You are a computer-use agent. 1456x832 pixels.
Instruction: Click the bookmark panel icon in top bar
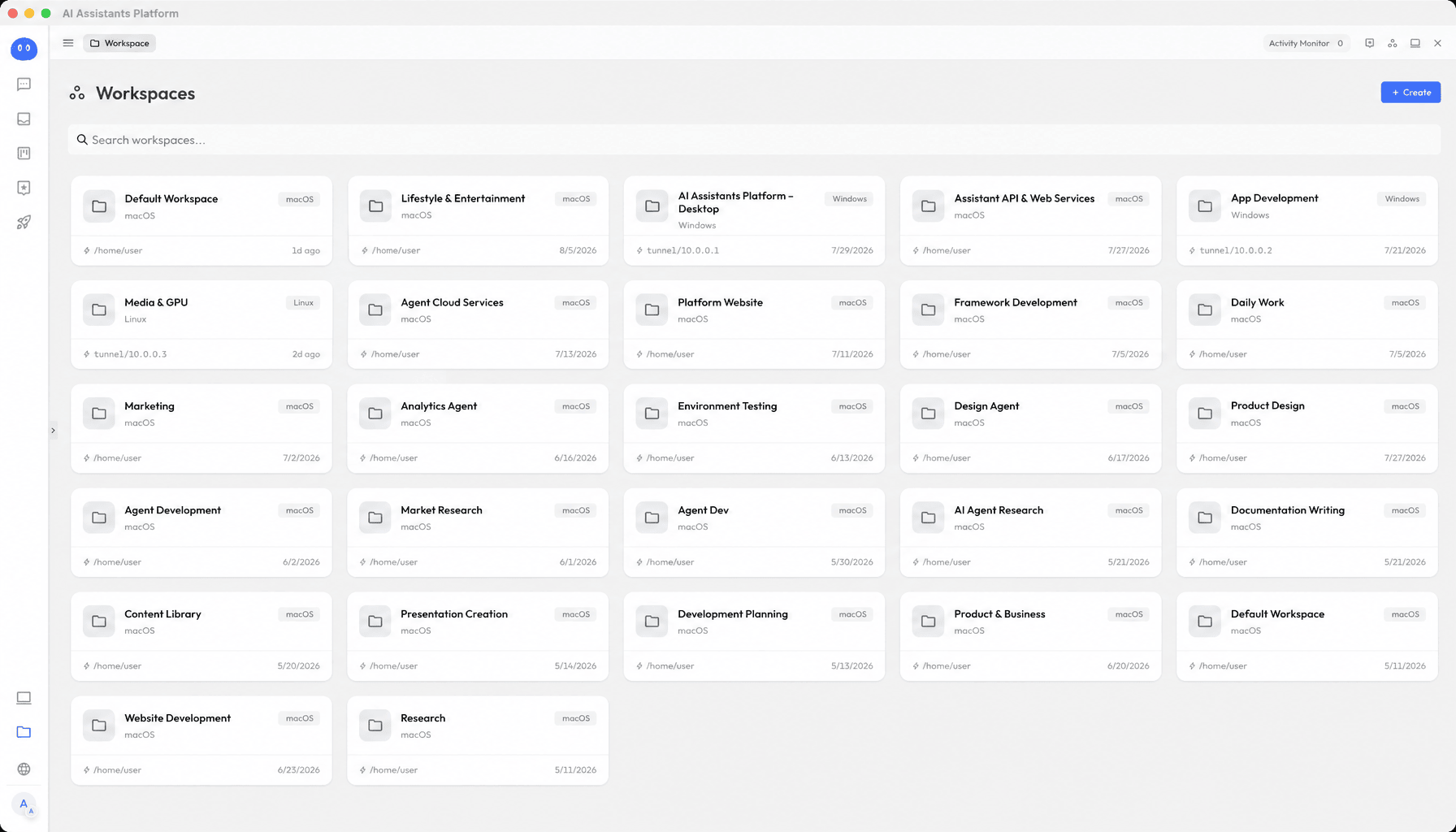coord(1369,43)
